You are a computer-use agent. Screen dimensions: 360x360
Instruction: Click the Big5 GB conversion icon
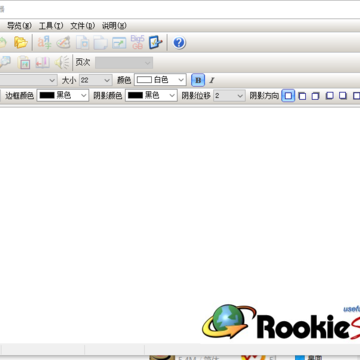pyautogui.click(x=137, y=42)
